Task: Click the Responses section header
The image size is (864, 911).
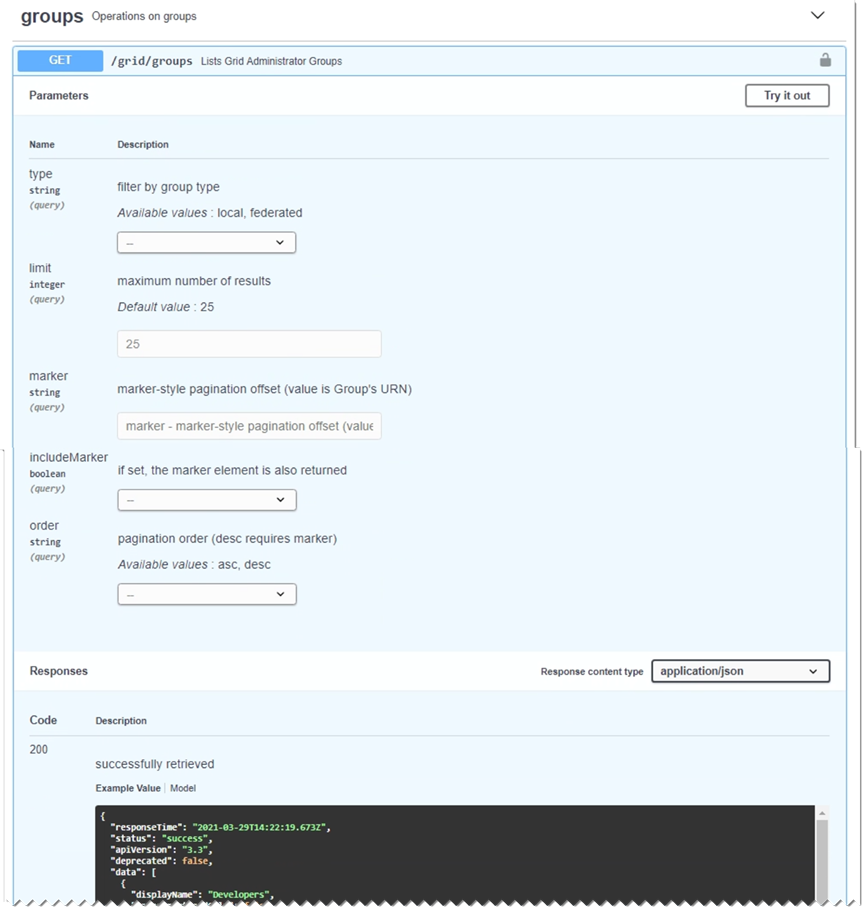Action: point(59,671)
